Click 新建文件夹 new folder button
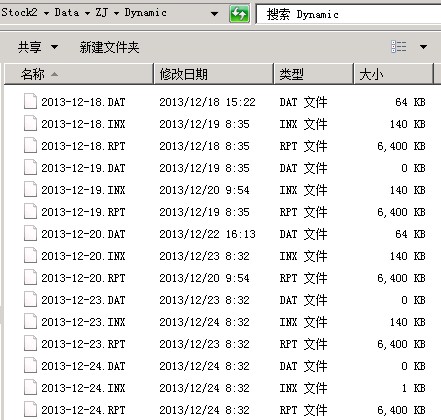The height and width of the screenshot is (420, 441). (109, 47)
